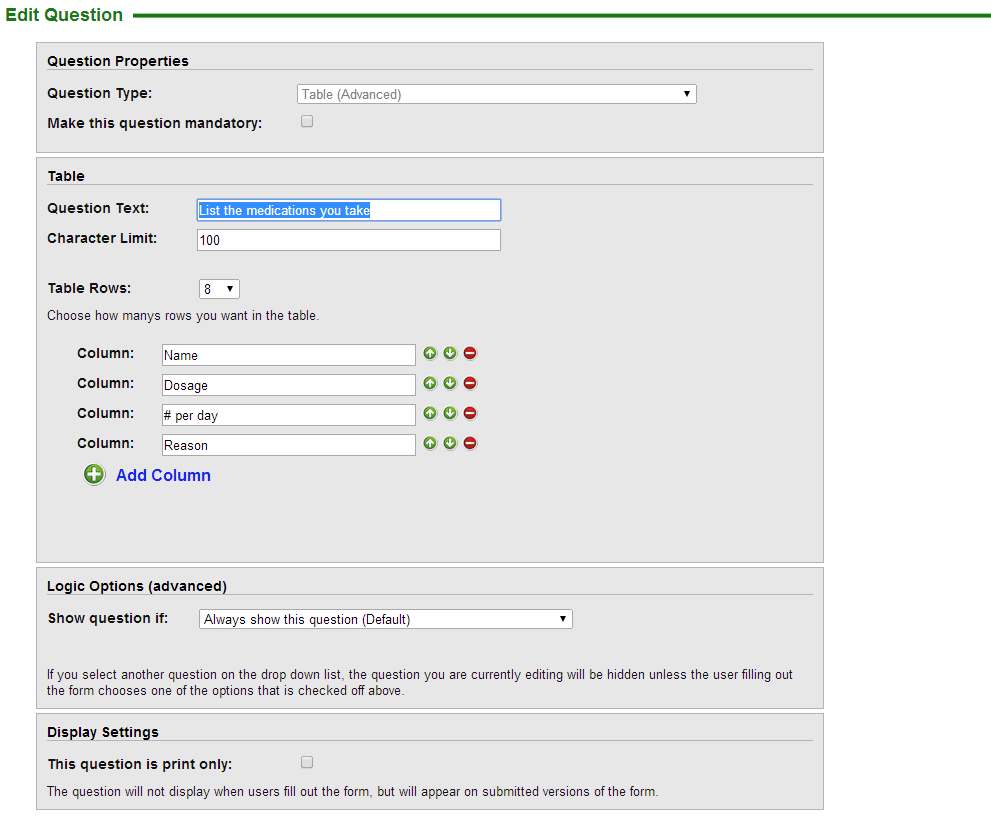Edit the Reason column field
Image resolution: width=991 pixels, height=820 pixels.
click(x=289, y=445)
